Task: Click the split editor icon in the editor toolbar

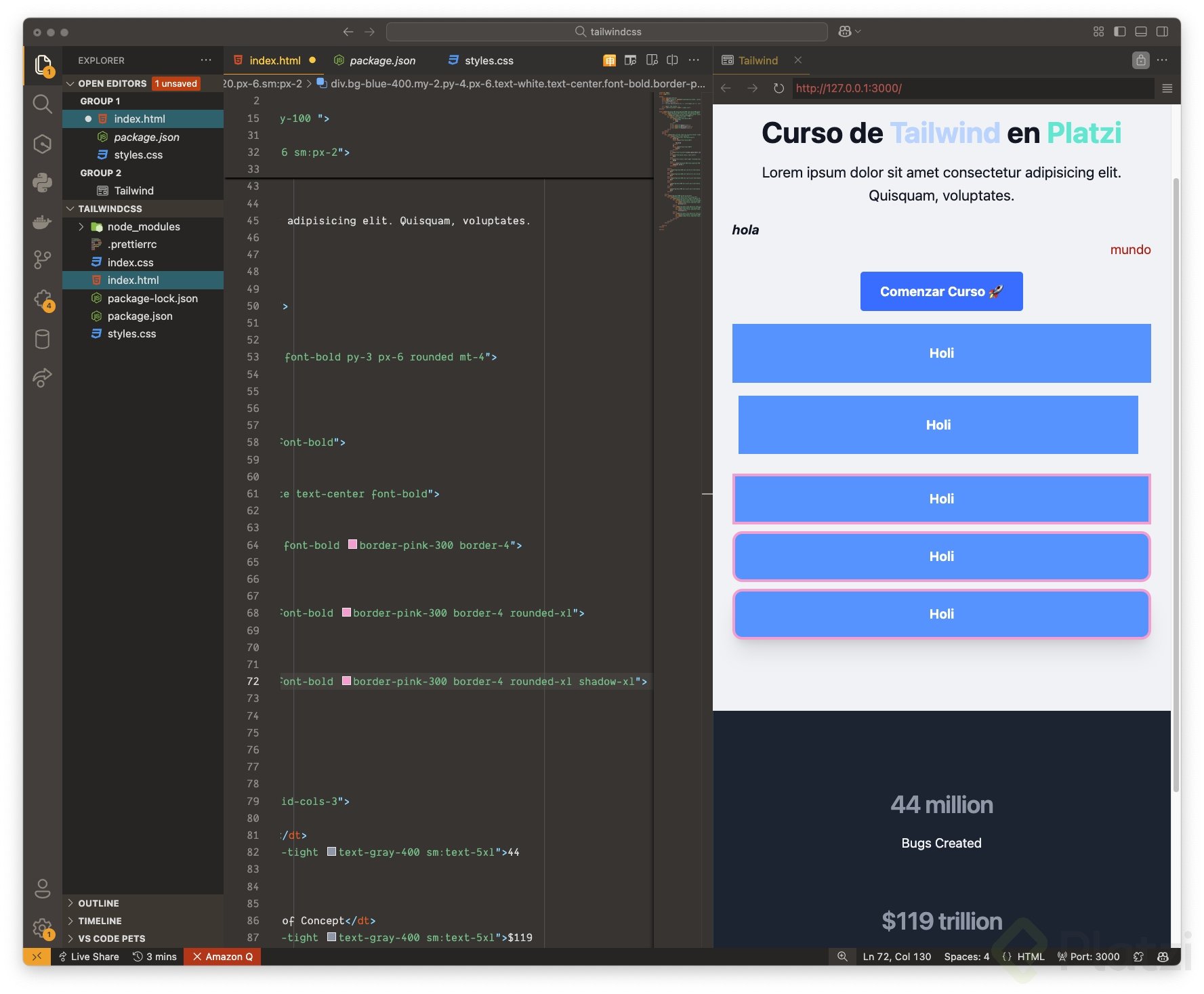Action: [x=672, y=60]
